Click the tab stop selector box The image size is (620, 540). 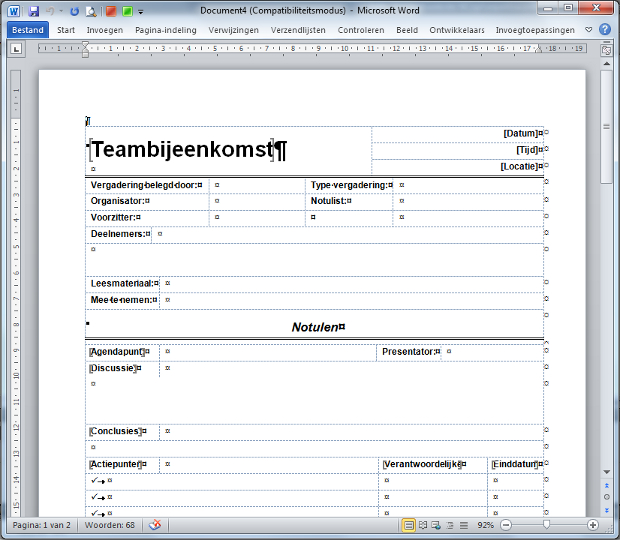[16, 49]
